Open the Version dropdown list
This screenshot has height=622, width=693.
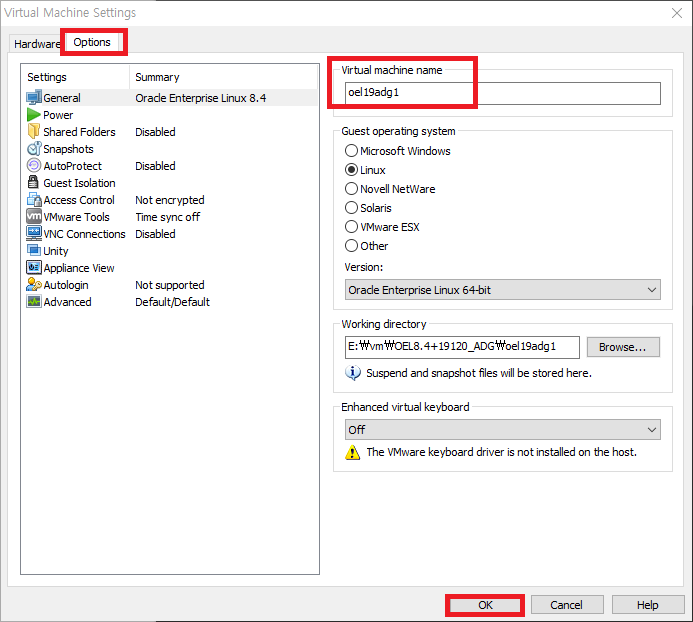pos(503,290)
